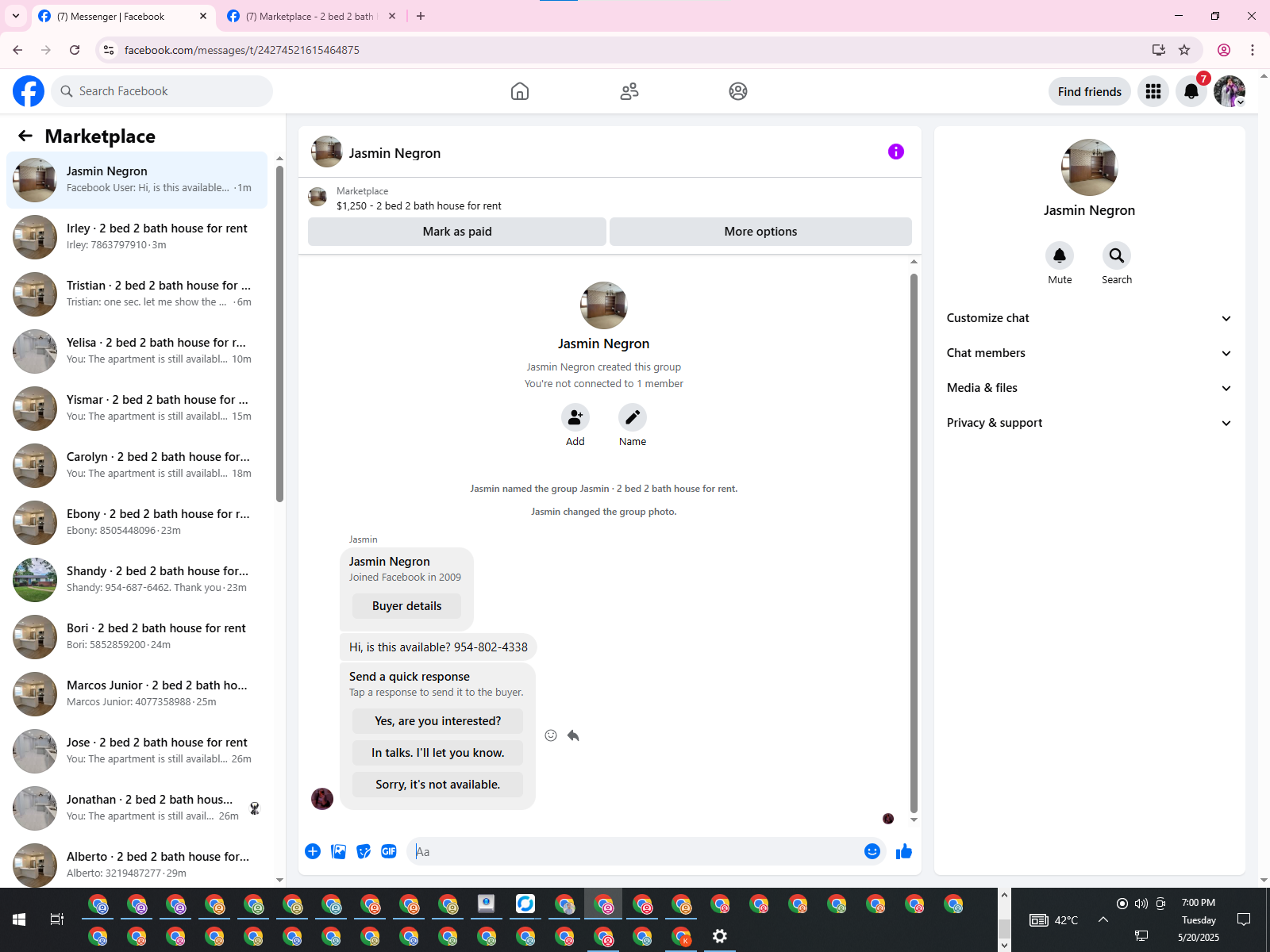Open the $1,250 listing link in header
This screenshot has width=1270, height=952.
pyautogui.click(x=418, y=205)
